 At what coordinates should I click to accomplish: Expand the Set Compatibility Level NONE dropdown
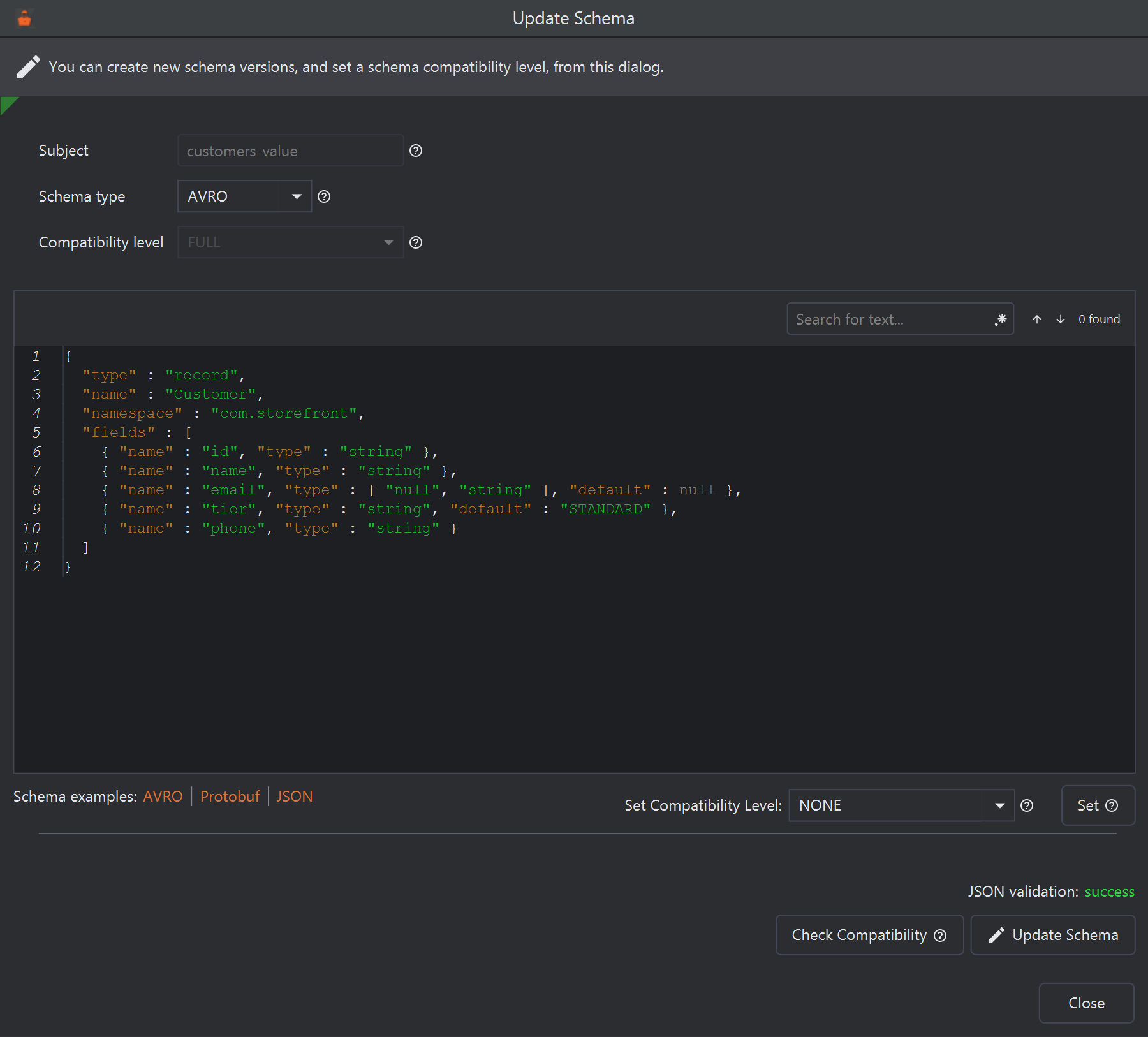click(x=901, y=805)
